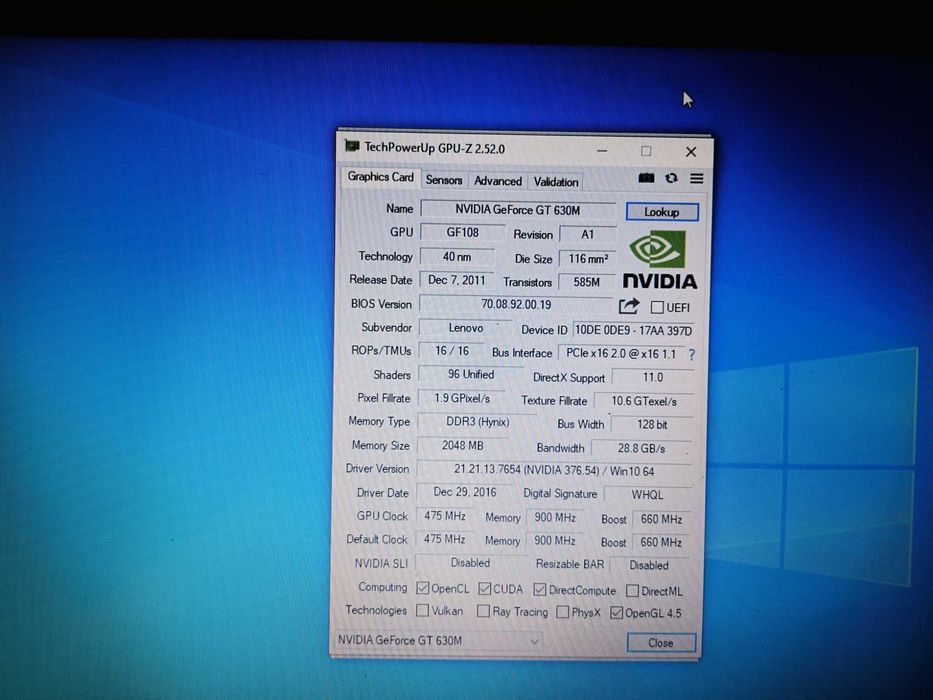Click the Technology value 40 nm

457,257
